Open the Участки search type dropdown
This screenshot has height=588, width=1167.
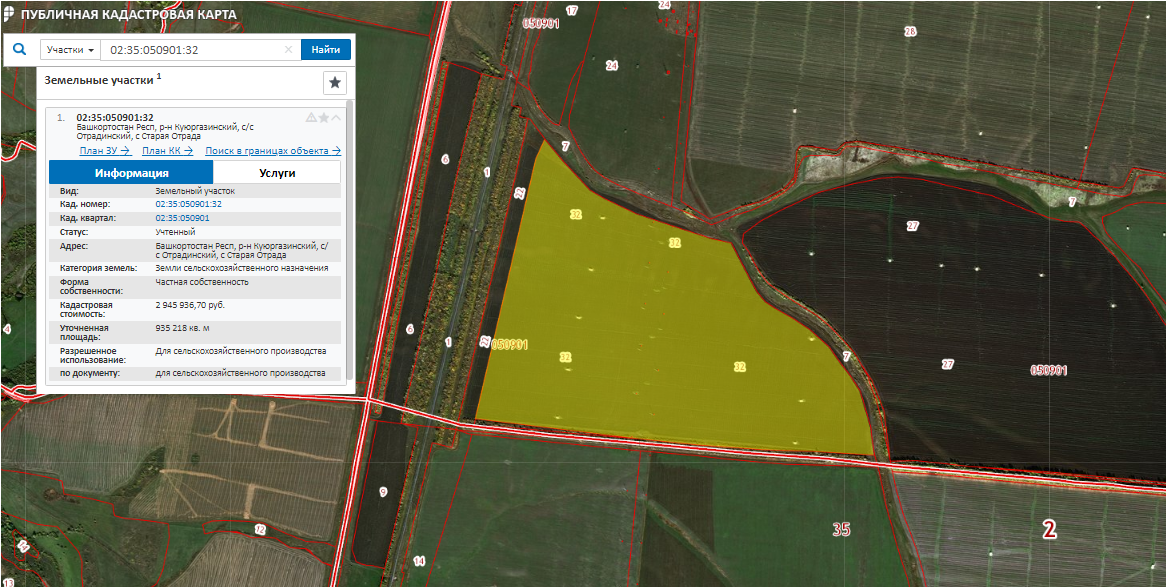[70, 50]
